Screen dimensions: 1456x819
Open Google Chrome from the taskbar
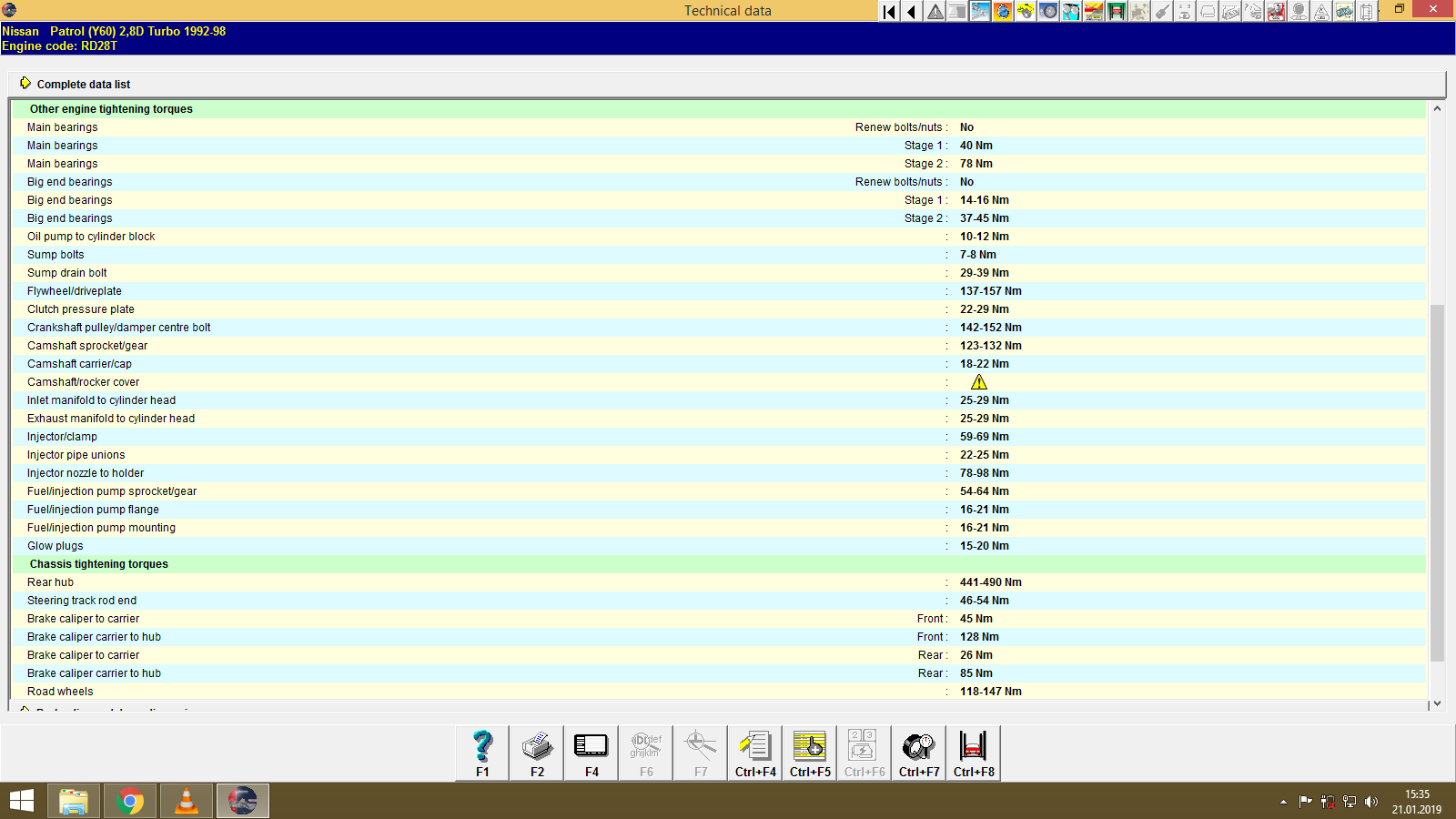click(x=129, y=800)
